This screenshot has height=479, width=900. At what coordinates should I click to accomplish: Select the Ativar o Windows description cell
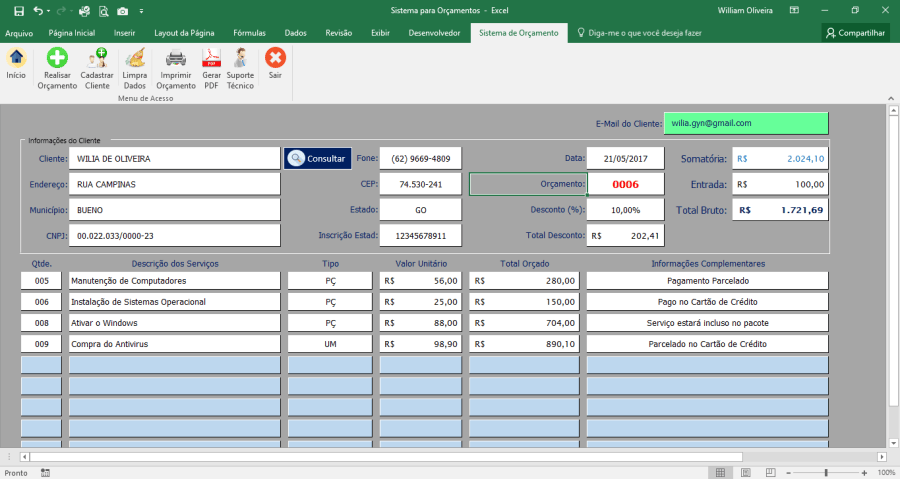[x=174, y=323]
